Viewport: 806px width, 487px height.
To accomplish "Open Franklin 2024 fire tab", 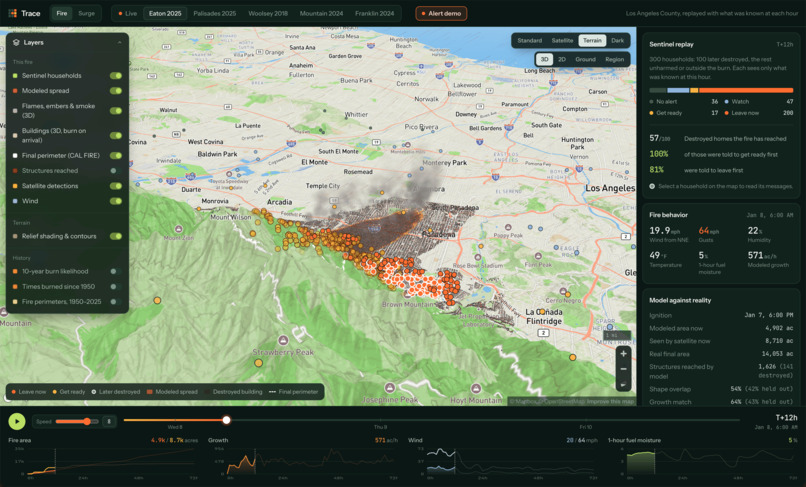I will click(375, 13).
